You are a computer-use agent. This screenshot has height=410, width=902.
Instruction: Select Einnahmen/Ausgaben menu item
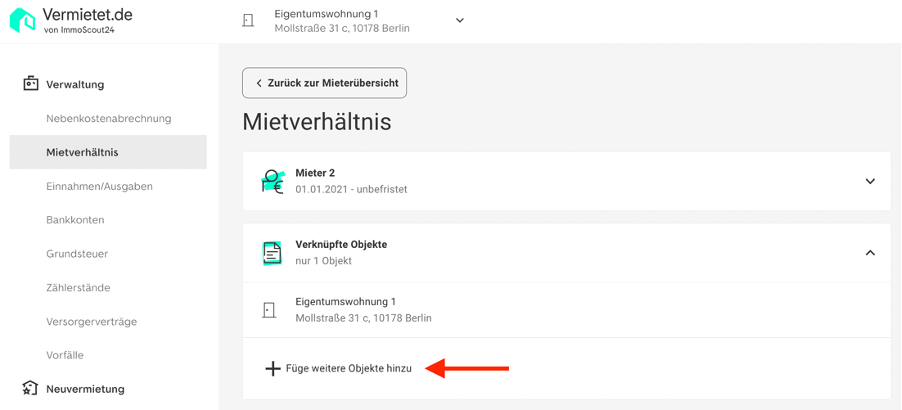(100, 186)
